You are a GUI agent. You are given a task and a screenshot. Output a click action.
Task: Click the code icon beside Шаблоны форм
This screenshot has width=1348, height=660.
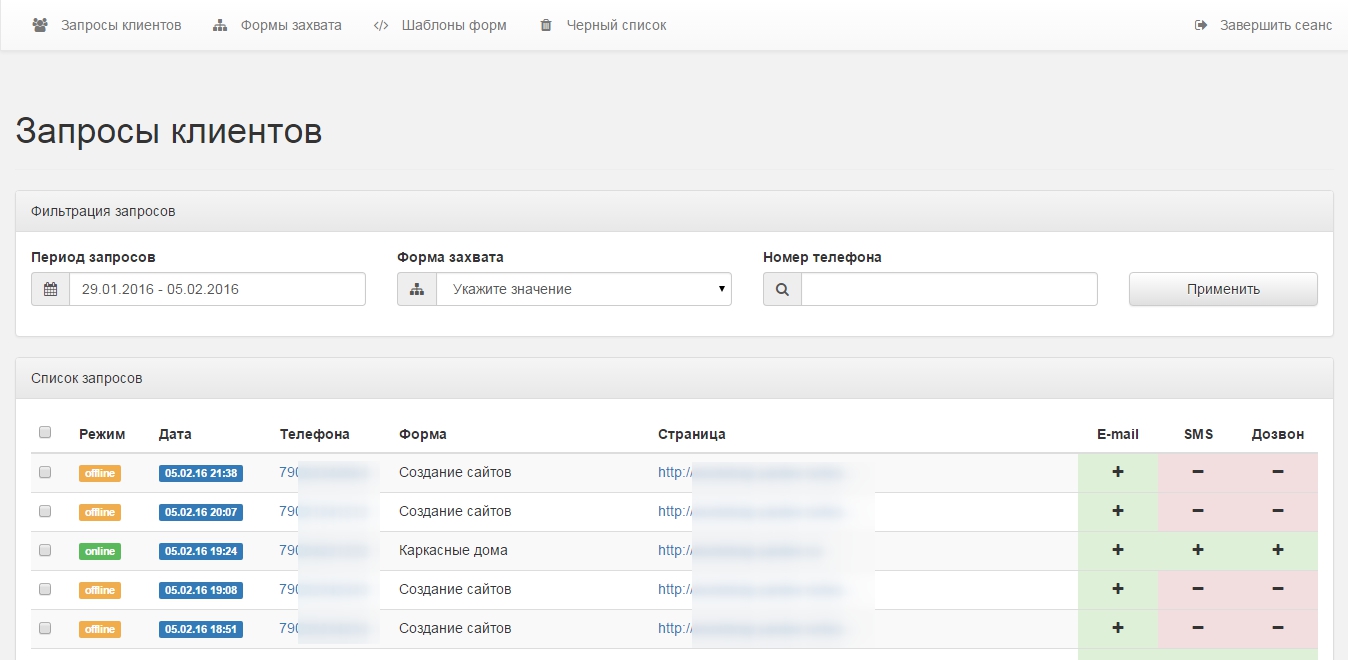(x=380, y=25)
